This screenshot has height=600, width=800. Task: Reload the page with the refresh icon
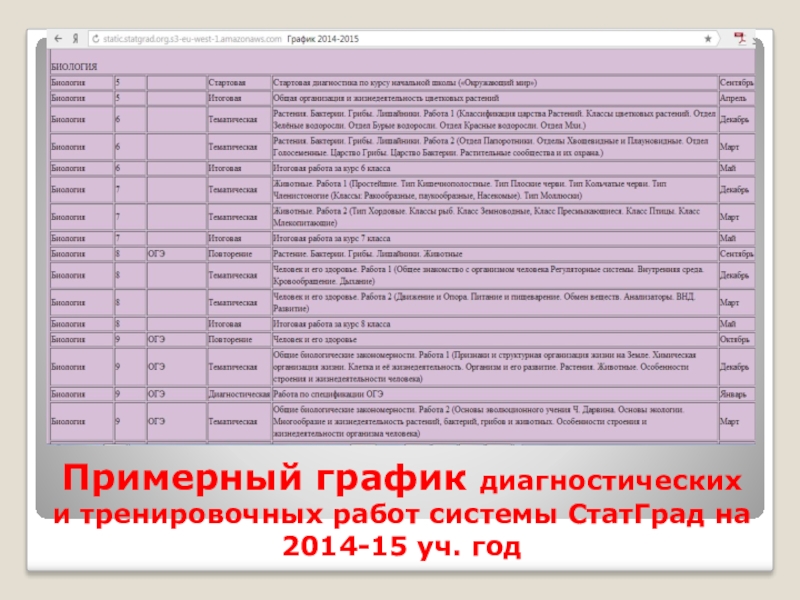95,39
